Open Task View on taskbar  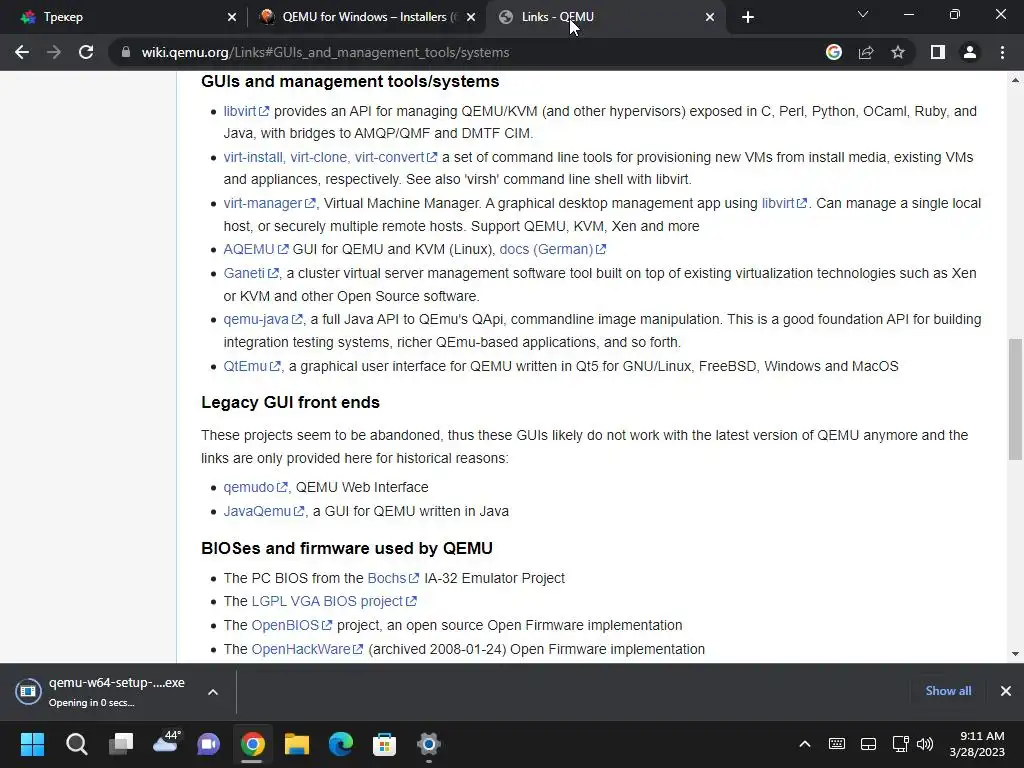121,744
